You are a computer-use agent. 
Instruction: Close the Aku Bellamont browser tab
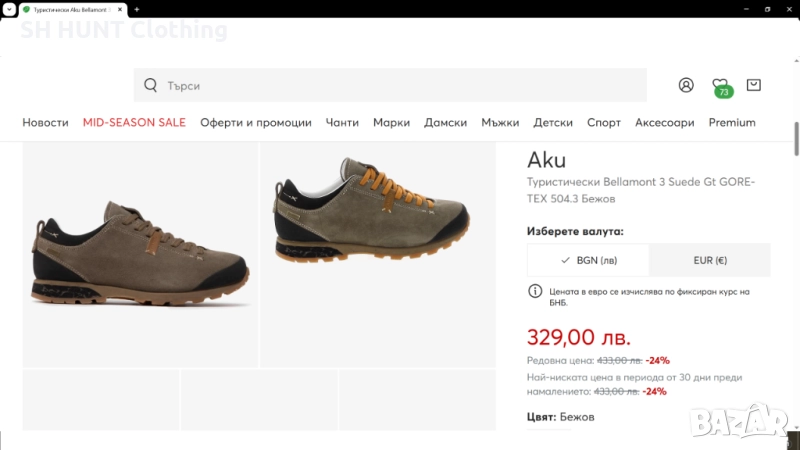(x=119, y=9)
